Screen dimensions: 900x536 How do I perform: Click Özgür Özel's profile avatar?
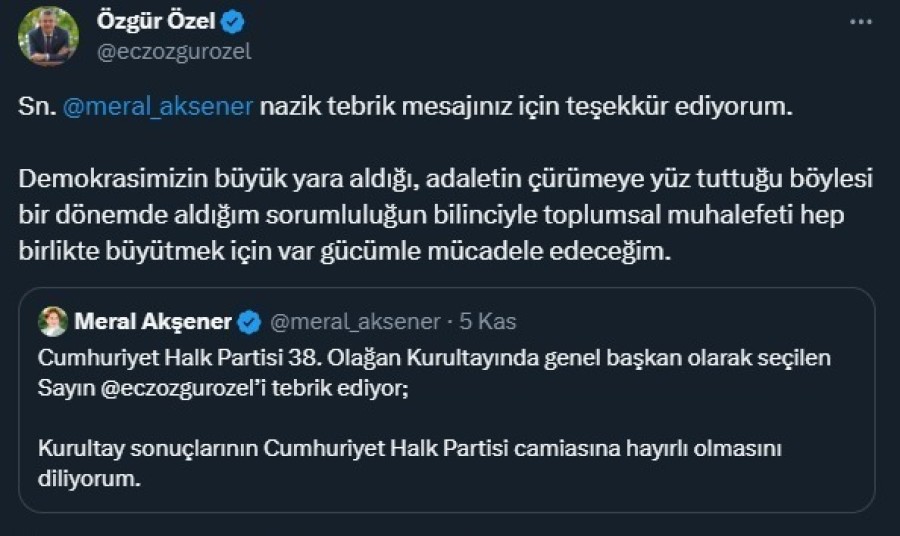pyautogui.click(x=48, y=37)
